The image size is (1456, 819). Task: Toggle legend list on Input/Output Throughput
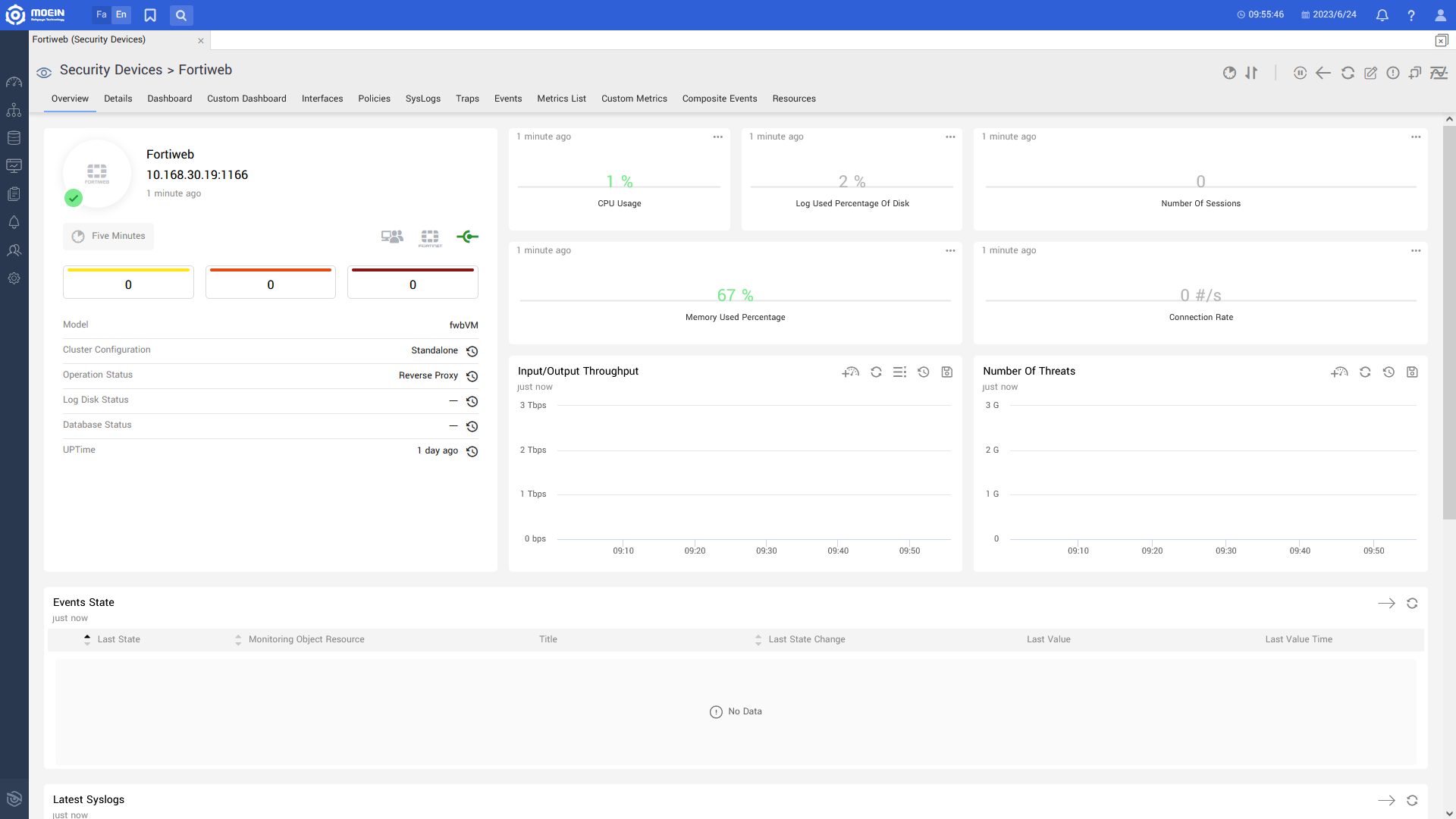[899, 372]
